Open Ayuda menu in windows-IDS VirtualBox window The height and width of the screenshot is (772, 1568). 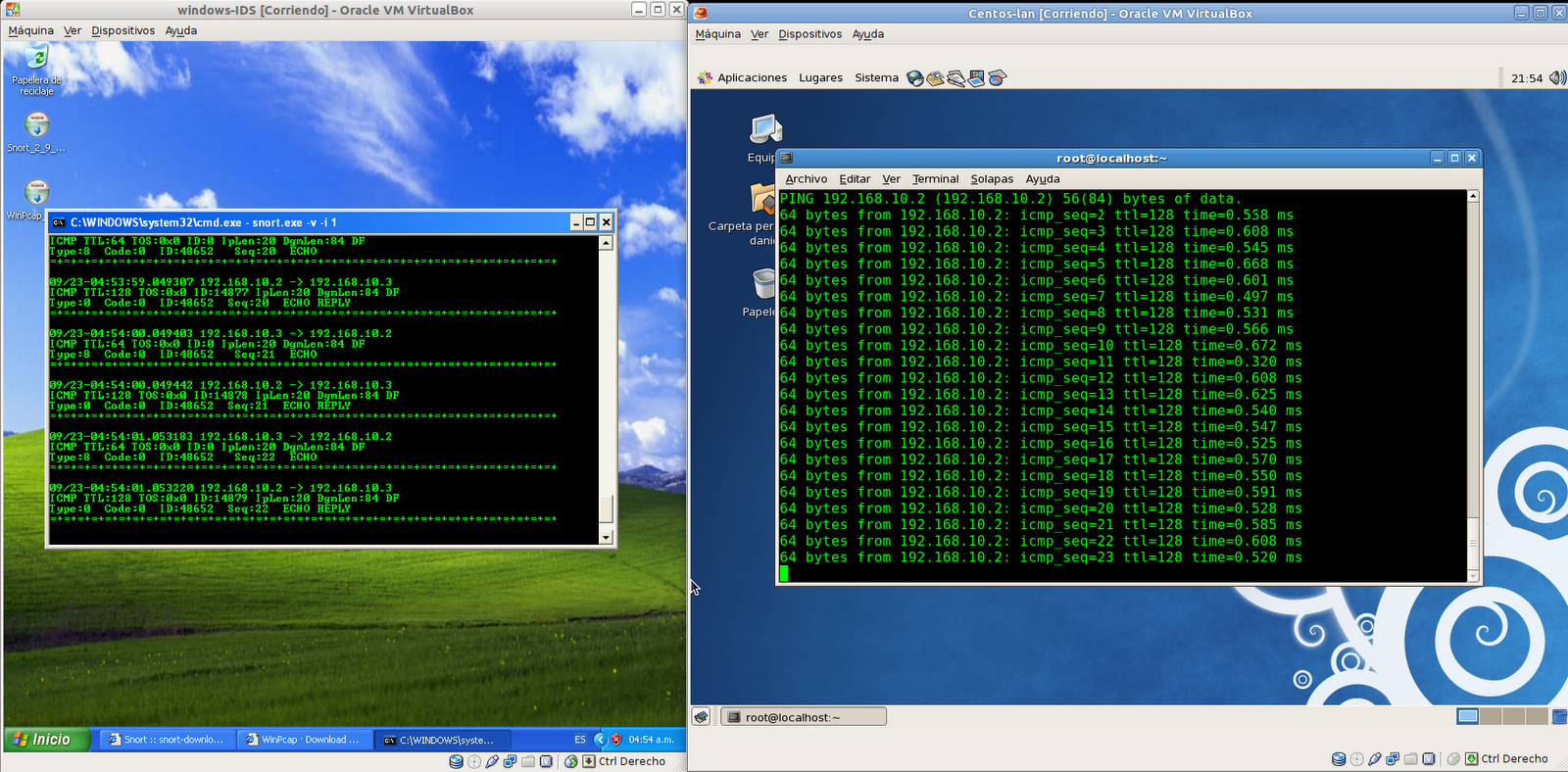coord(181,31)
